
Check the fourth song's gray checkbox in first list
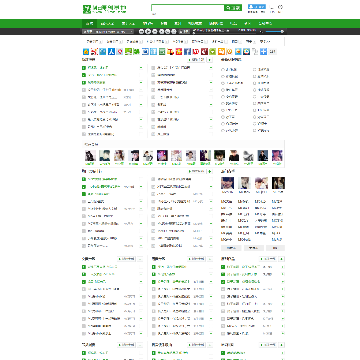84,90
